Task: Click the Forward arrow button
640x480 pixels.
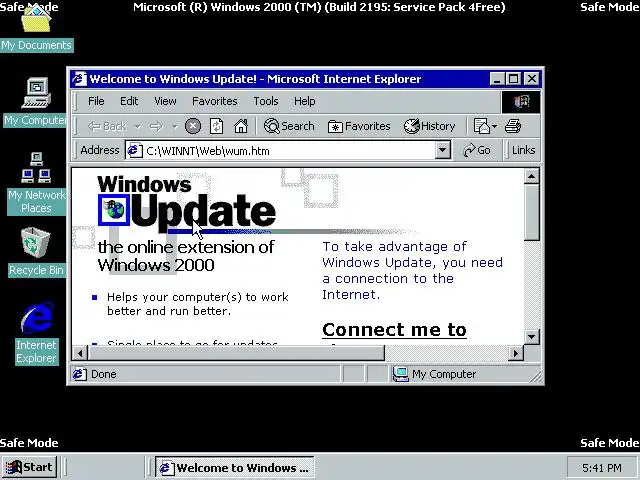Action: [156, 127]
